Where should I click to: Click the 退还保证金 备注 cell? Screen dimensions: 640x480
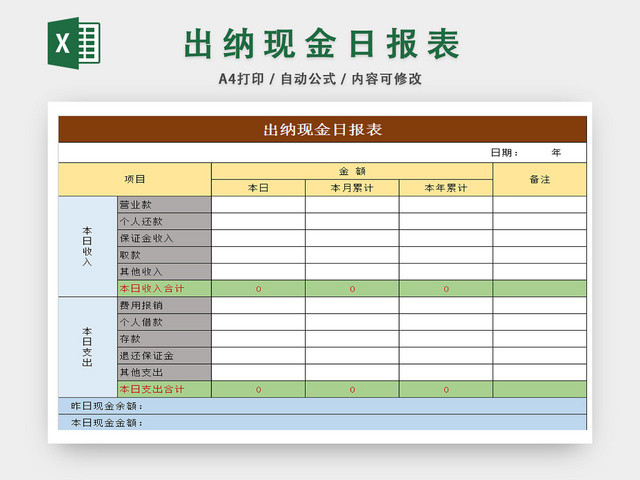[540, 356]
